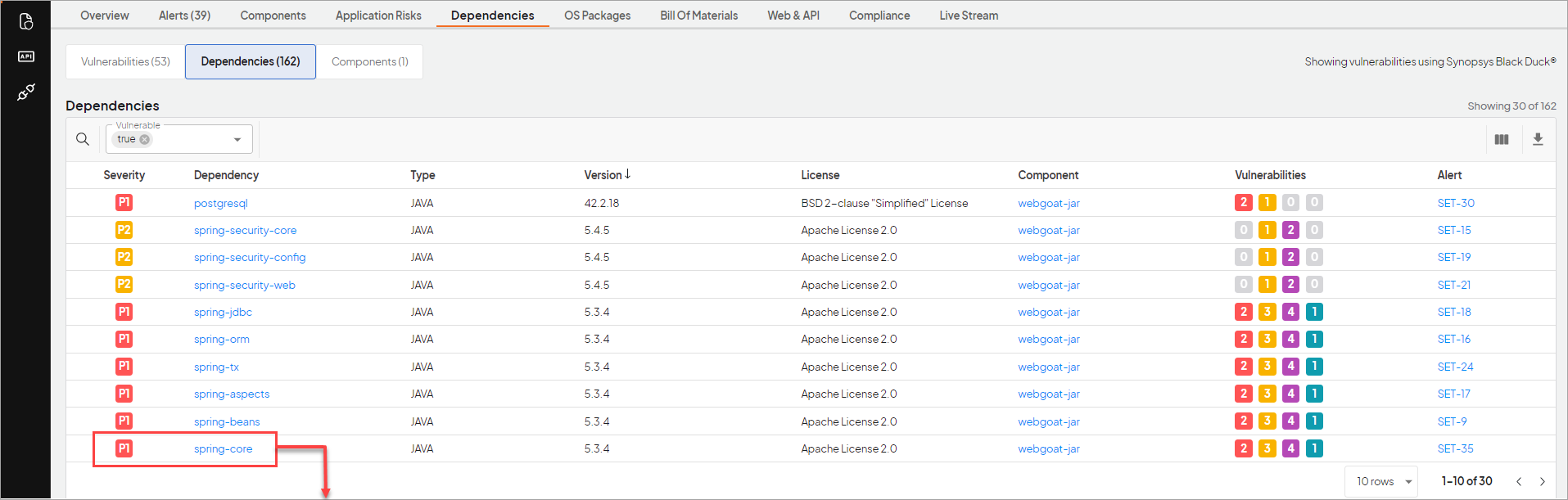Switch to the Components tab in top navigation
The image size is (1568, 500).
pos(273,16)
